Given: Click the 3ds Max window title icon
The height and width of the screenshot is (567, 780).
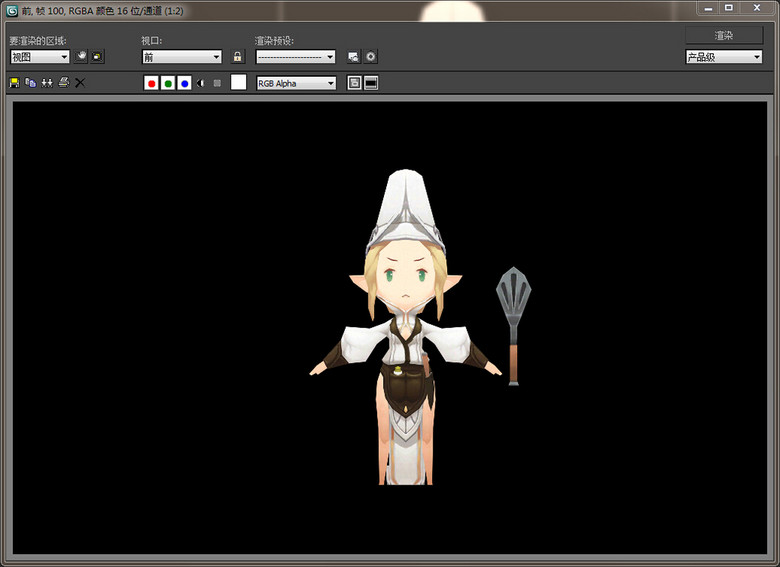Looking at the screenshot, I should pyautogui.click(x=12, y=10).
